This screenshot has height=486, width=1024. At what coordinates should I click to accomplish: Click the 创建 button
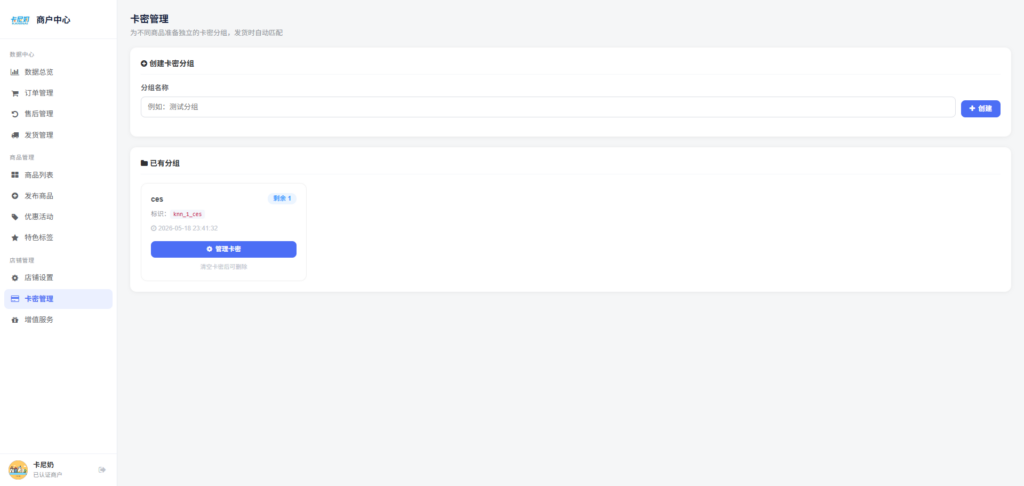pos(980,108)
